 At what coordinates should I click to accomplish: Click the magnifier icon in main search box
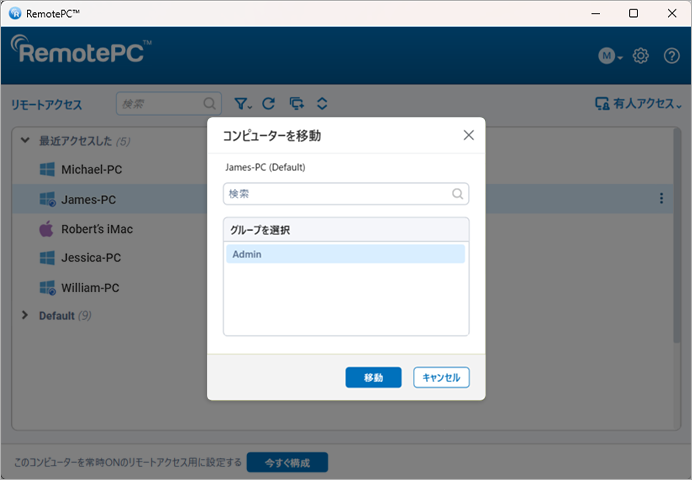click(x=210, y=104)
